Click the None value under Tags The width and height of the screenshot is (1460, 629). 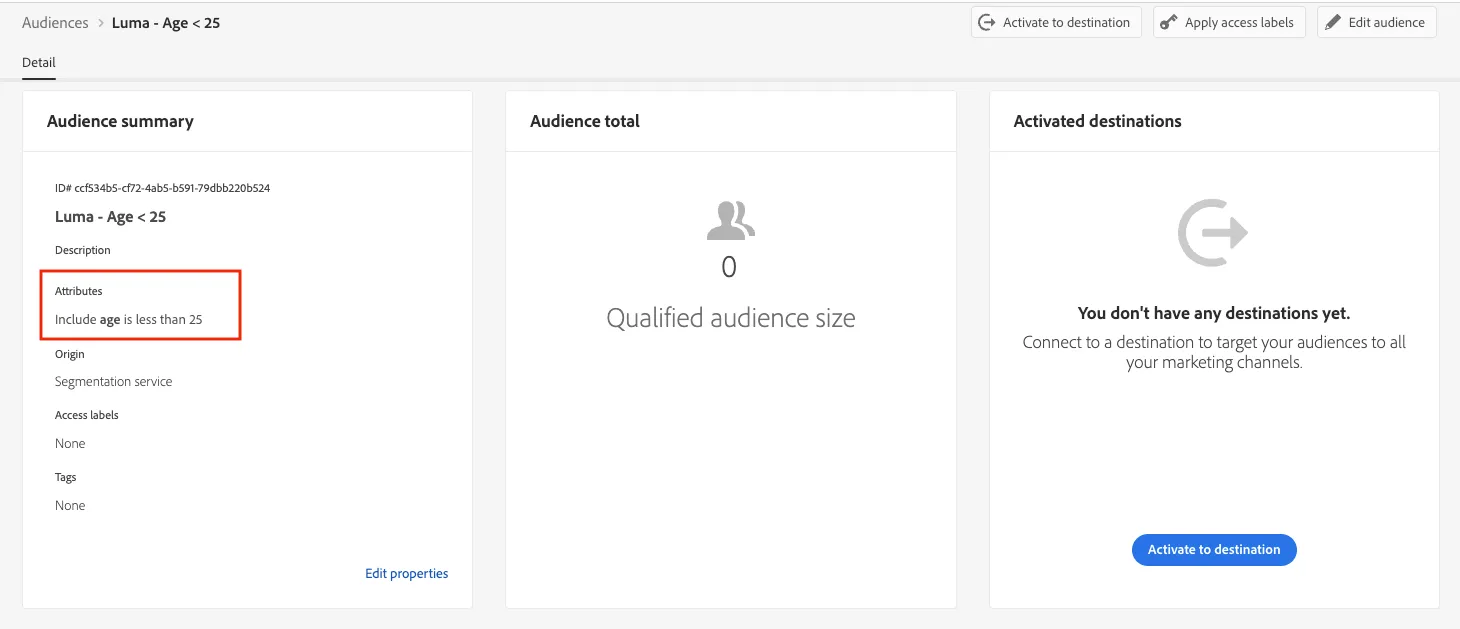(70, 506)
